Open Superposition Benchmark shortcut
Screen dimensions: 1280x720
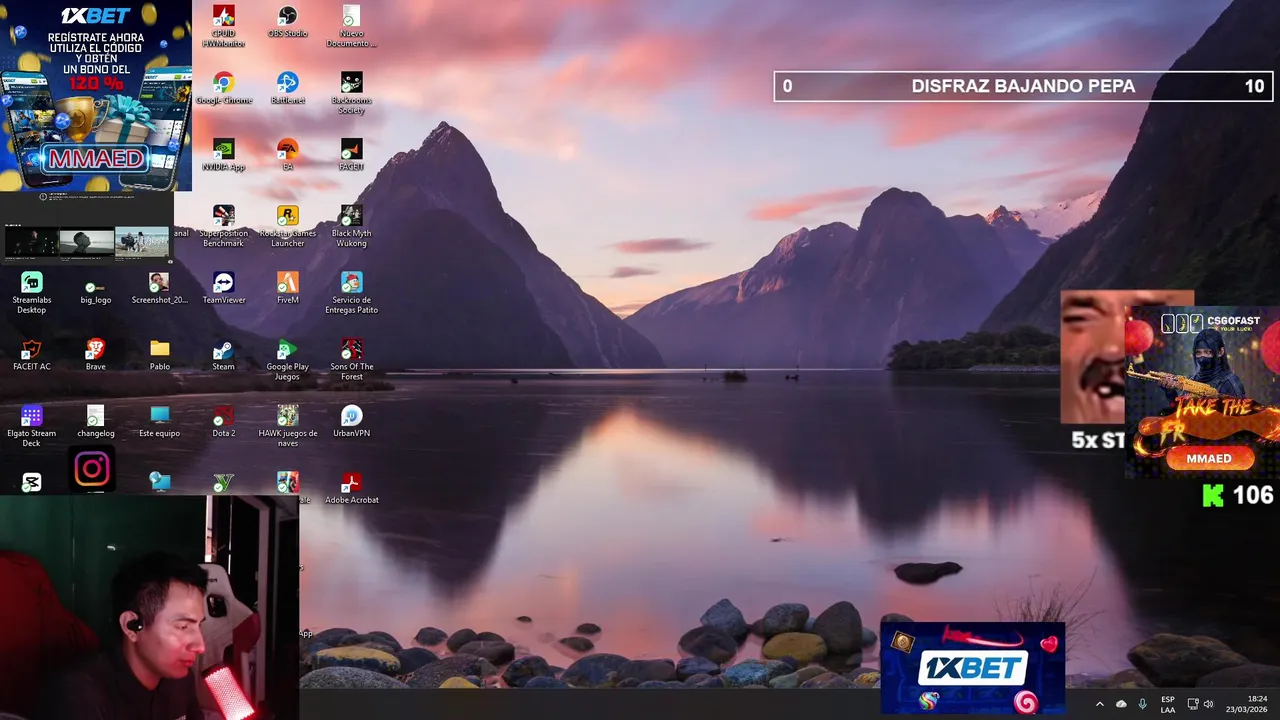click(224, 226)
